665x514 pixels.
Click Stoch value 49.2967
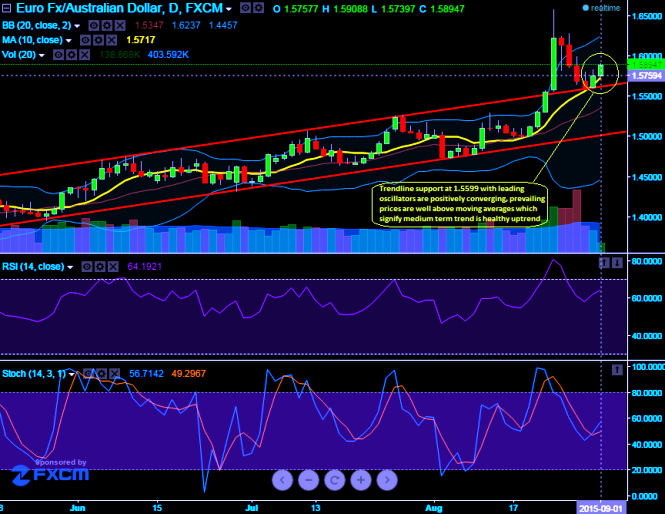pyautogui.click(x=189, y=374)
